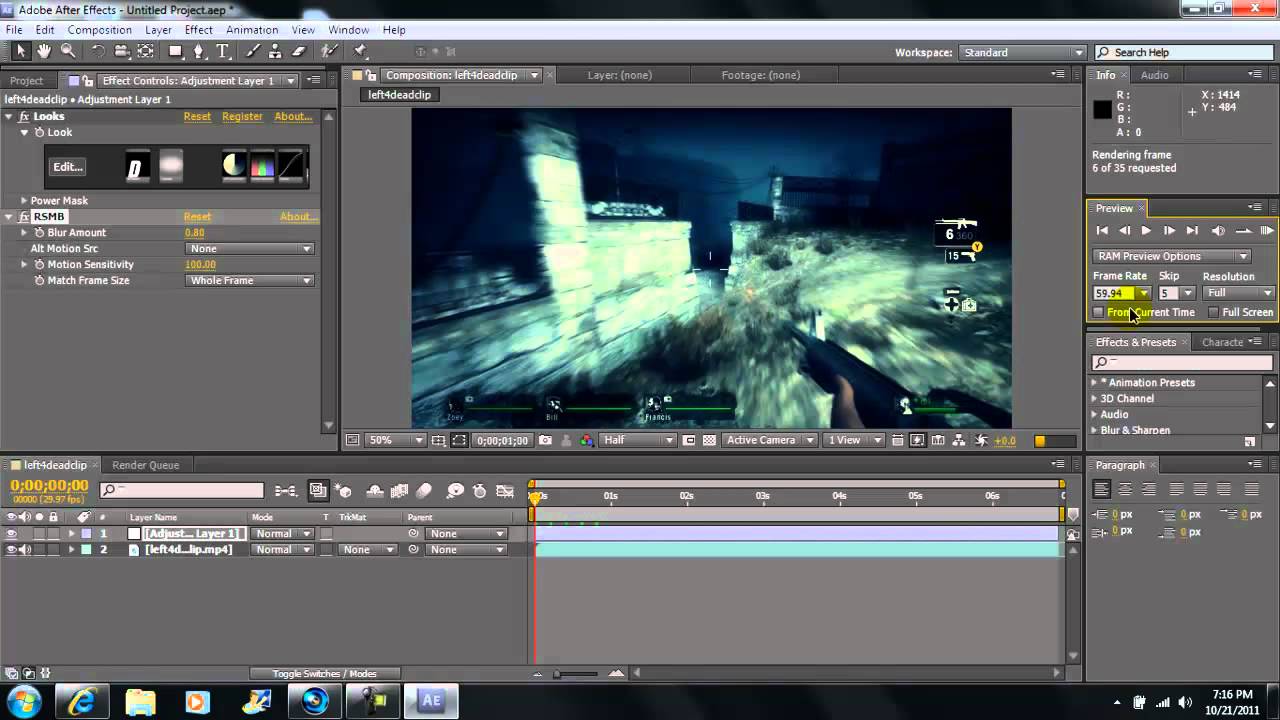Select the Eraser tool
The image size is (1280, 720).
click(x=300, y=51)
